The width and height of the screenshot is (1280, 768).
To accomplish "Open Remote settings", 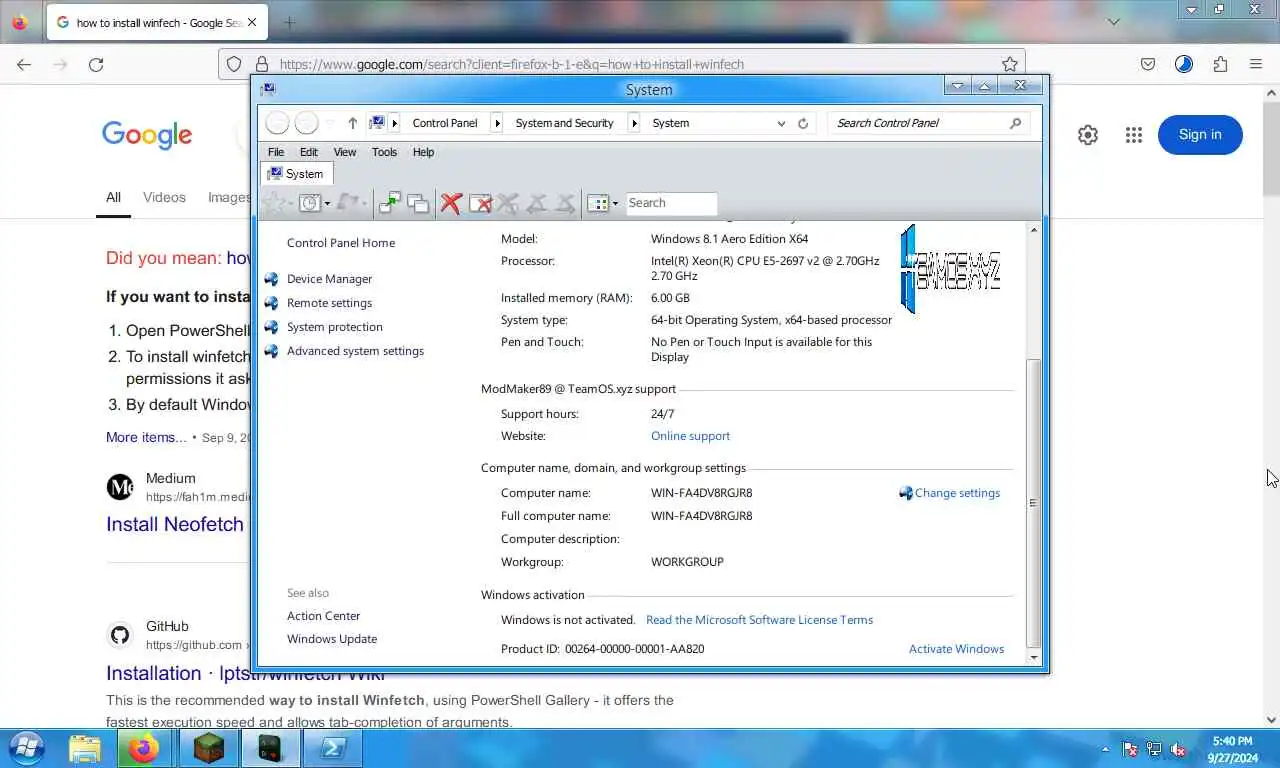I will click(329, 303).
